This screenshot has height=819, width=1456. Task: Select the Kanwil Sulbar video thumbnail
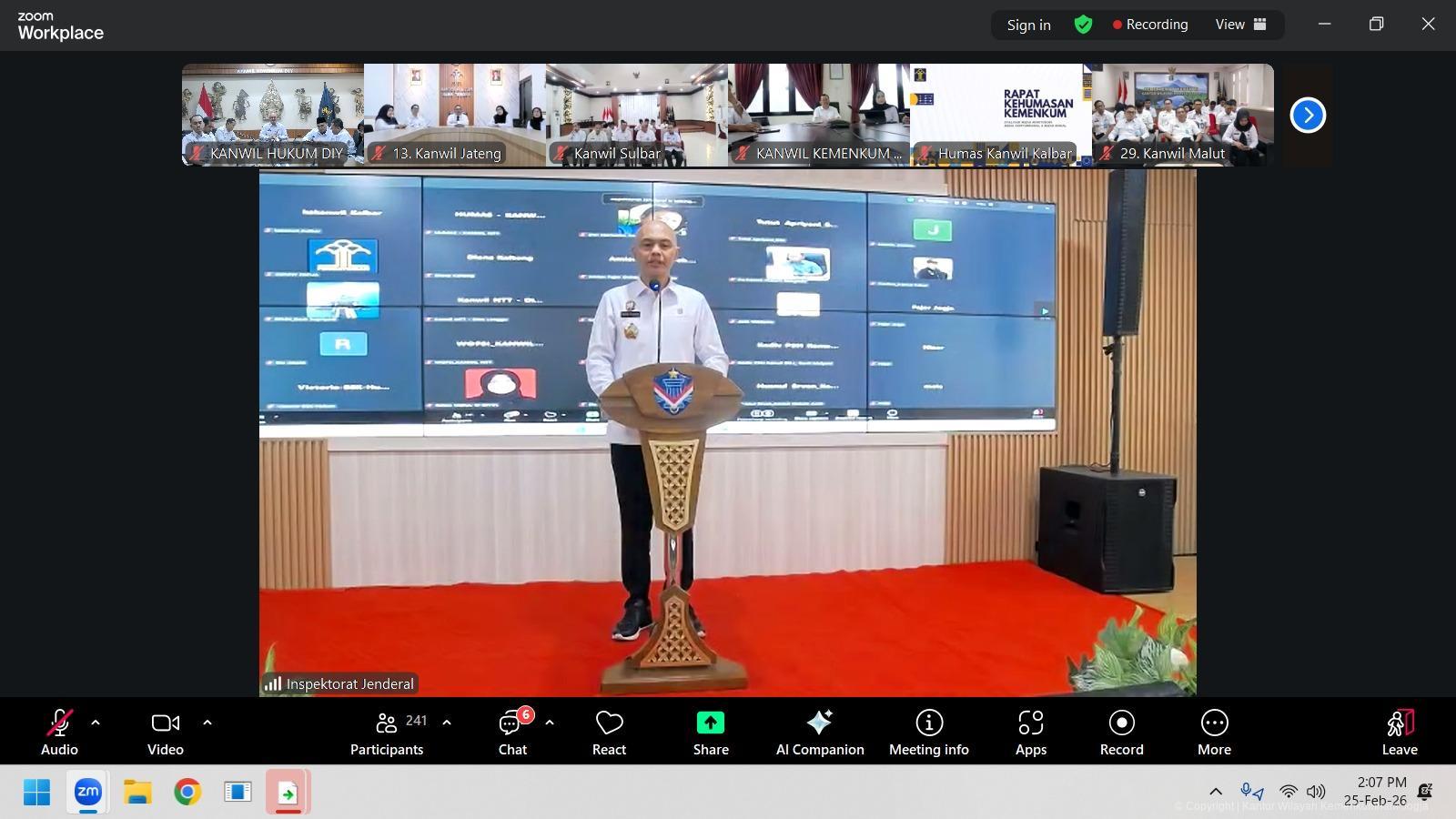click(636, 115)
